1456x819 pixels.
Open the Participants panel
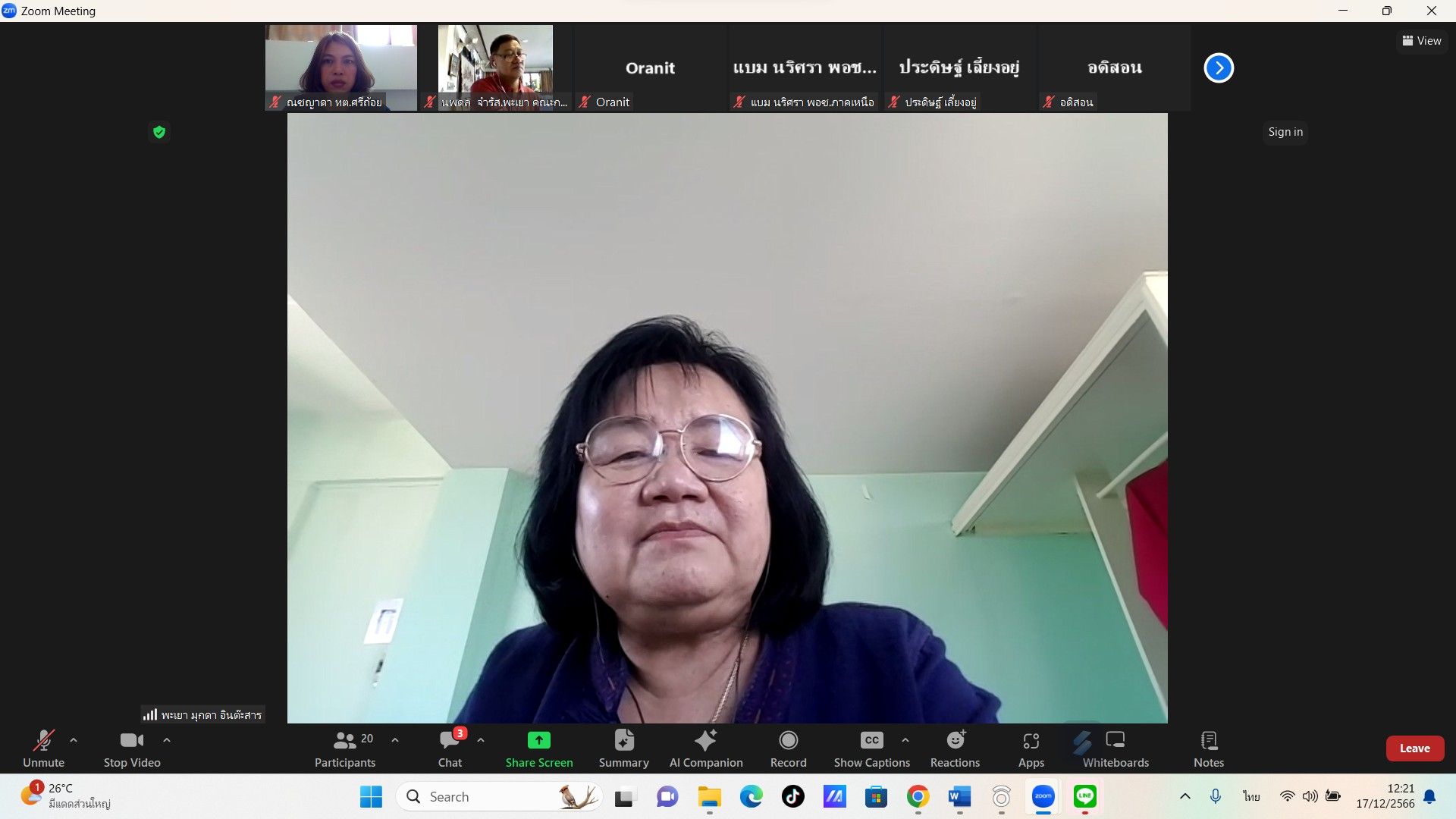[x=345, y=748]
